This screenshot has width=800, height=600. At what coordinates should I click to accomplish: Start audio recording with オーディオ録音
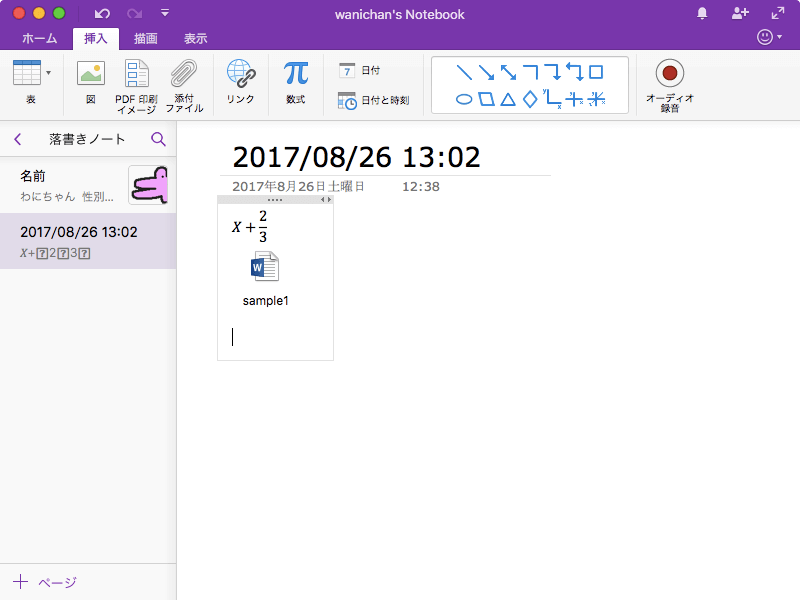[x=669, y=86]
